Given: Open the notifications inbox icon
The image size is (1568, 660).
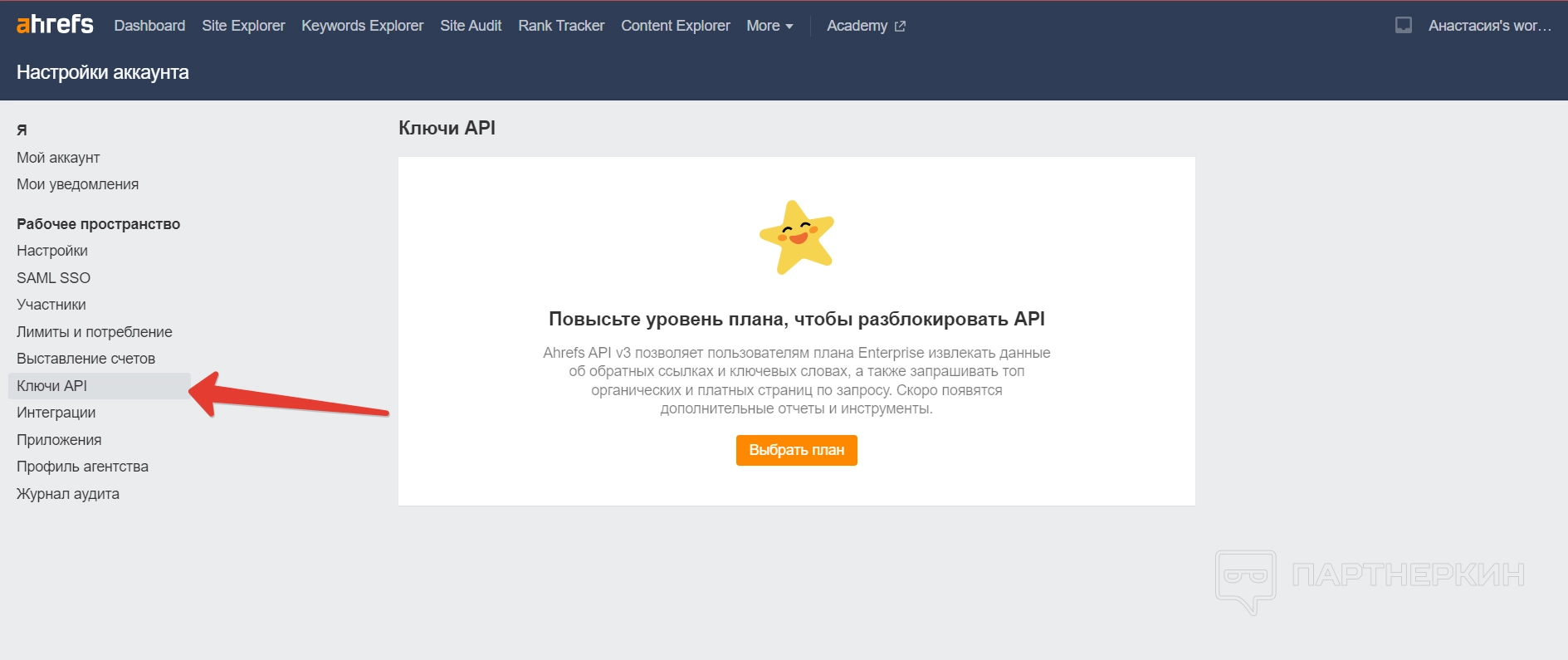Looking at the screenshot, I should click(1404, 26).
